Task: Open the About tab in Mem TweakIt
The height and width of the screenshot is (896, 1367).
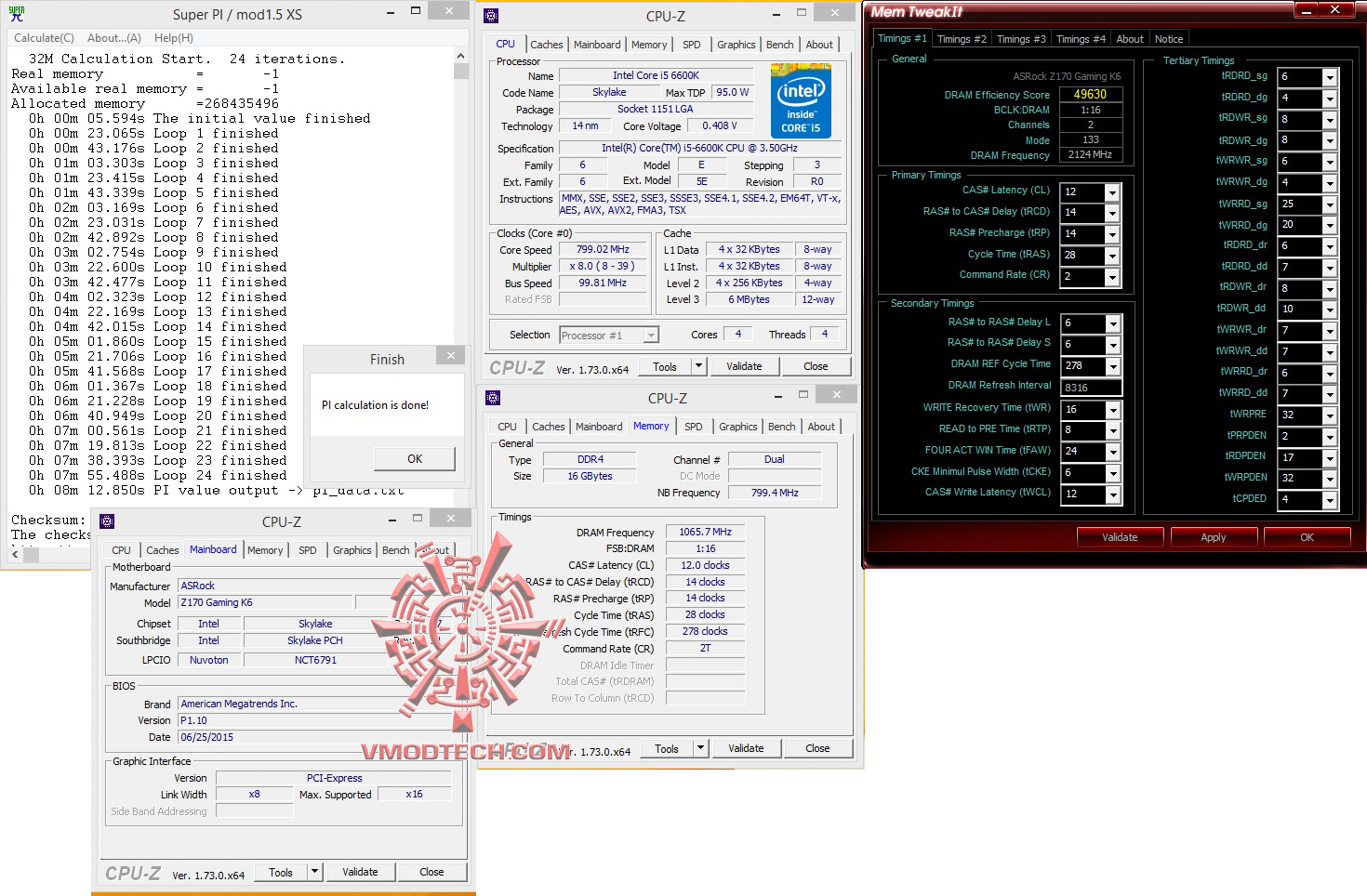Action: click(1130, 39)
